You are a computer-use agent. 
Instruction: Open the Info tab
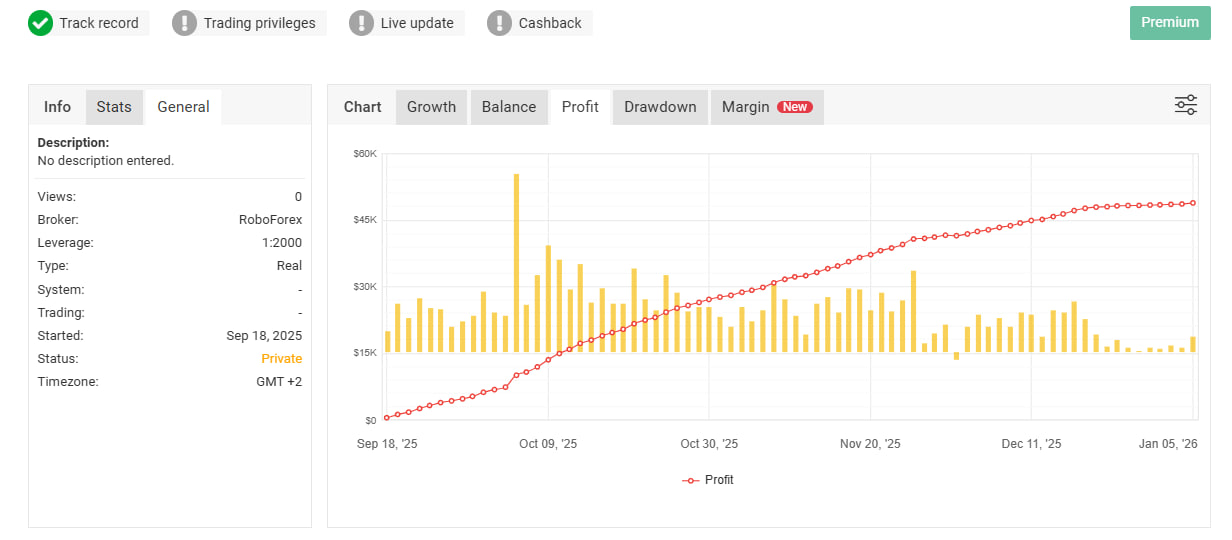coord(58,107)
